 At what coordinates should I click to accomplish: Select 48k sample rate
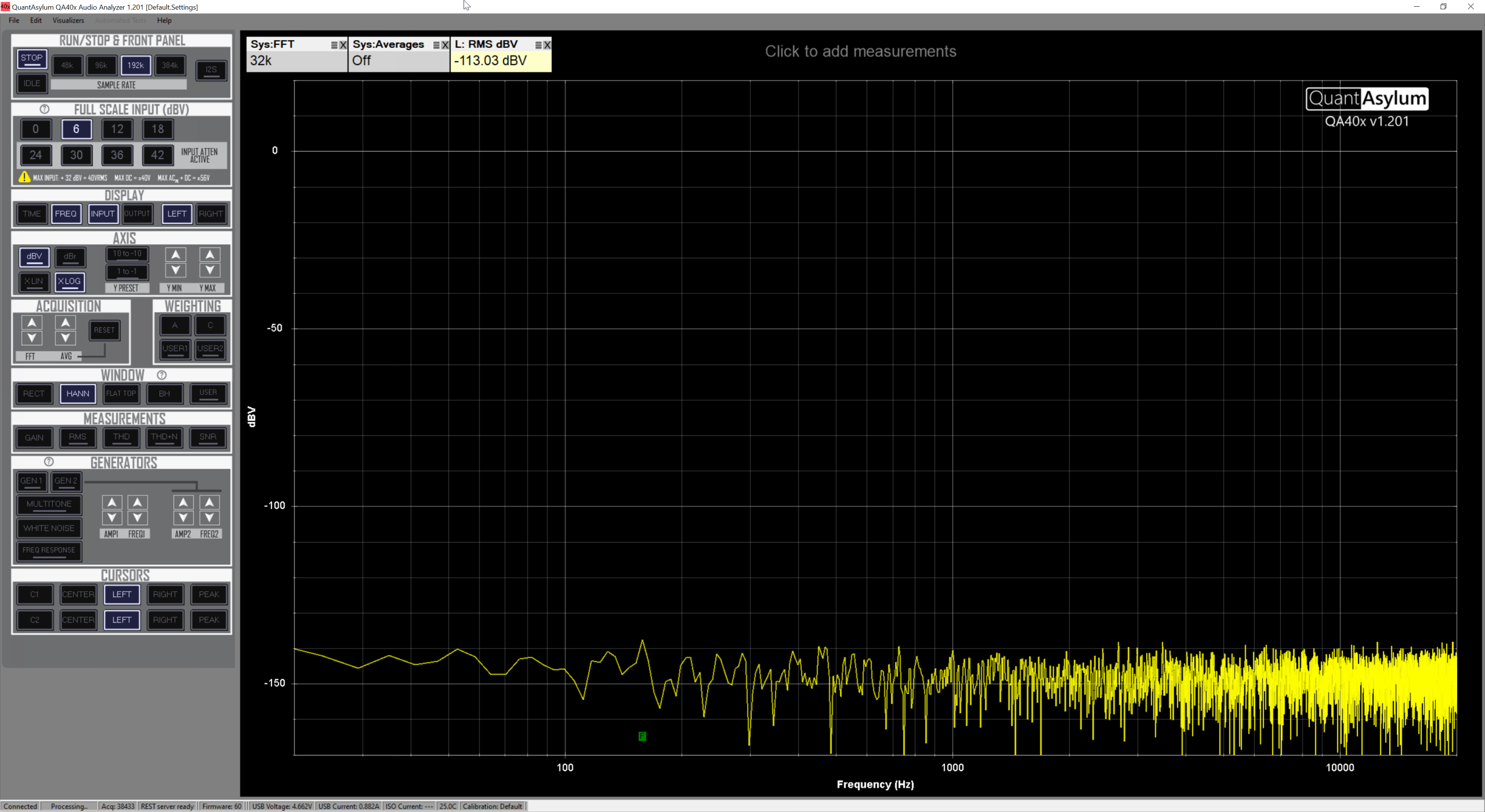pos(67,65)
